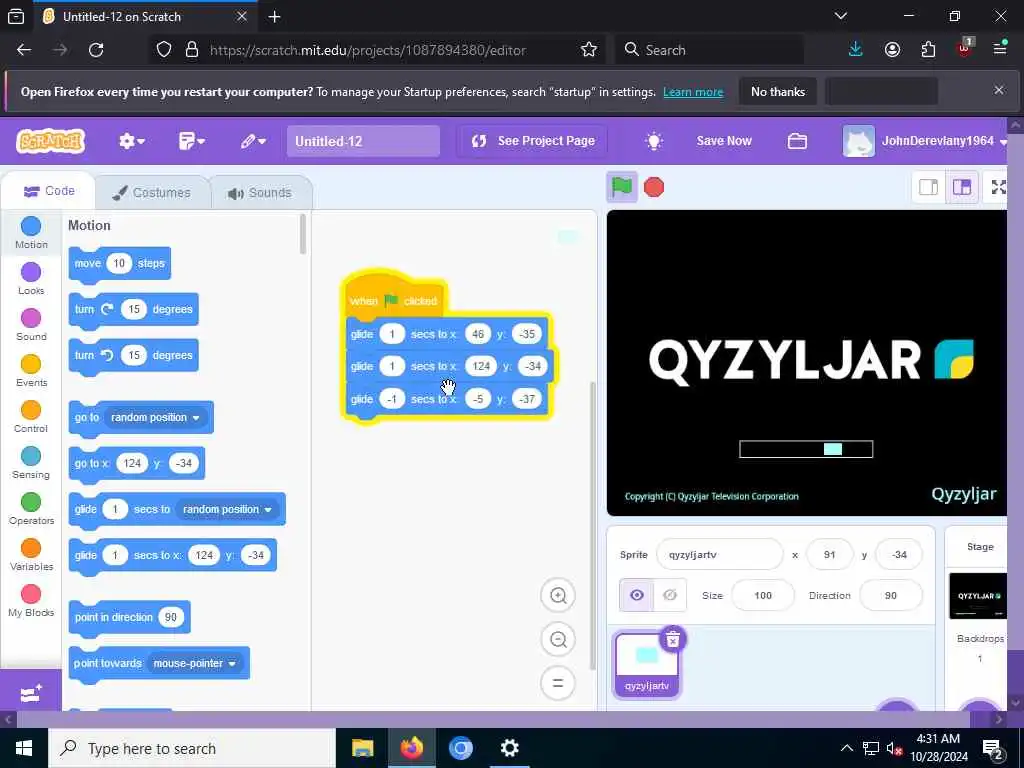Select the Stage backdrop thumbnail
This screenshot has height=768, width=1024.
(978, 596)
